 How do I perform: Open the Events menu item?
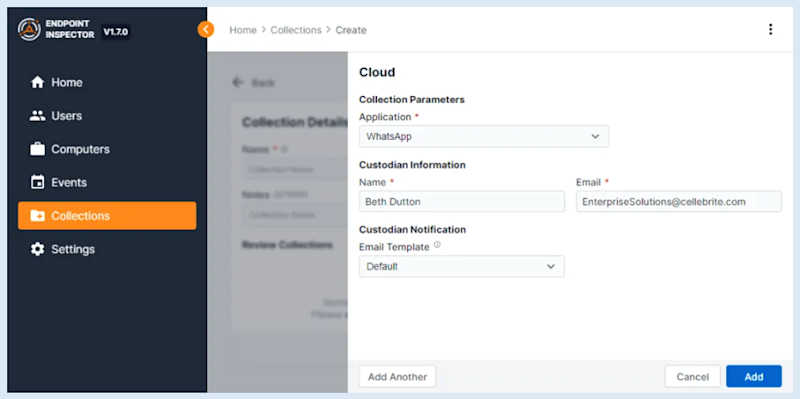point(107,182)
